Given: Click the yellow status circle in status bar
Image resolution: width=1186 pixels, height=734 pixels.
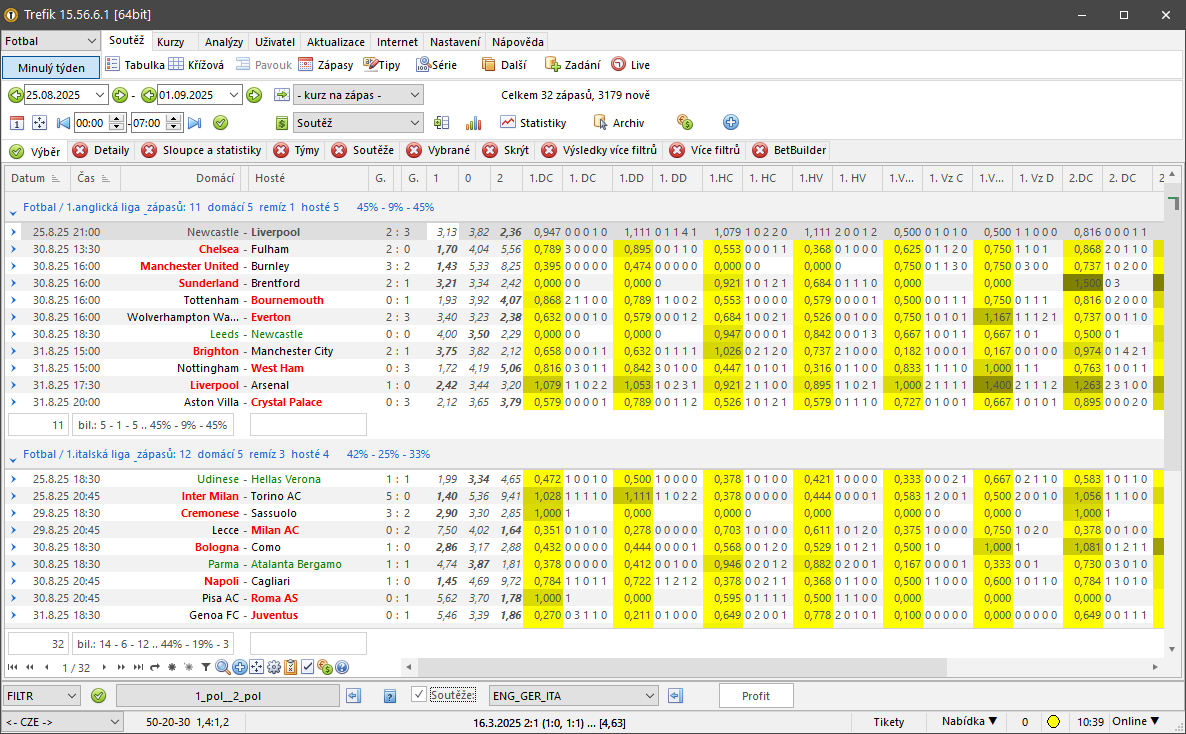Looking at the screenshot, I should coord(1053,722).
